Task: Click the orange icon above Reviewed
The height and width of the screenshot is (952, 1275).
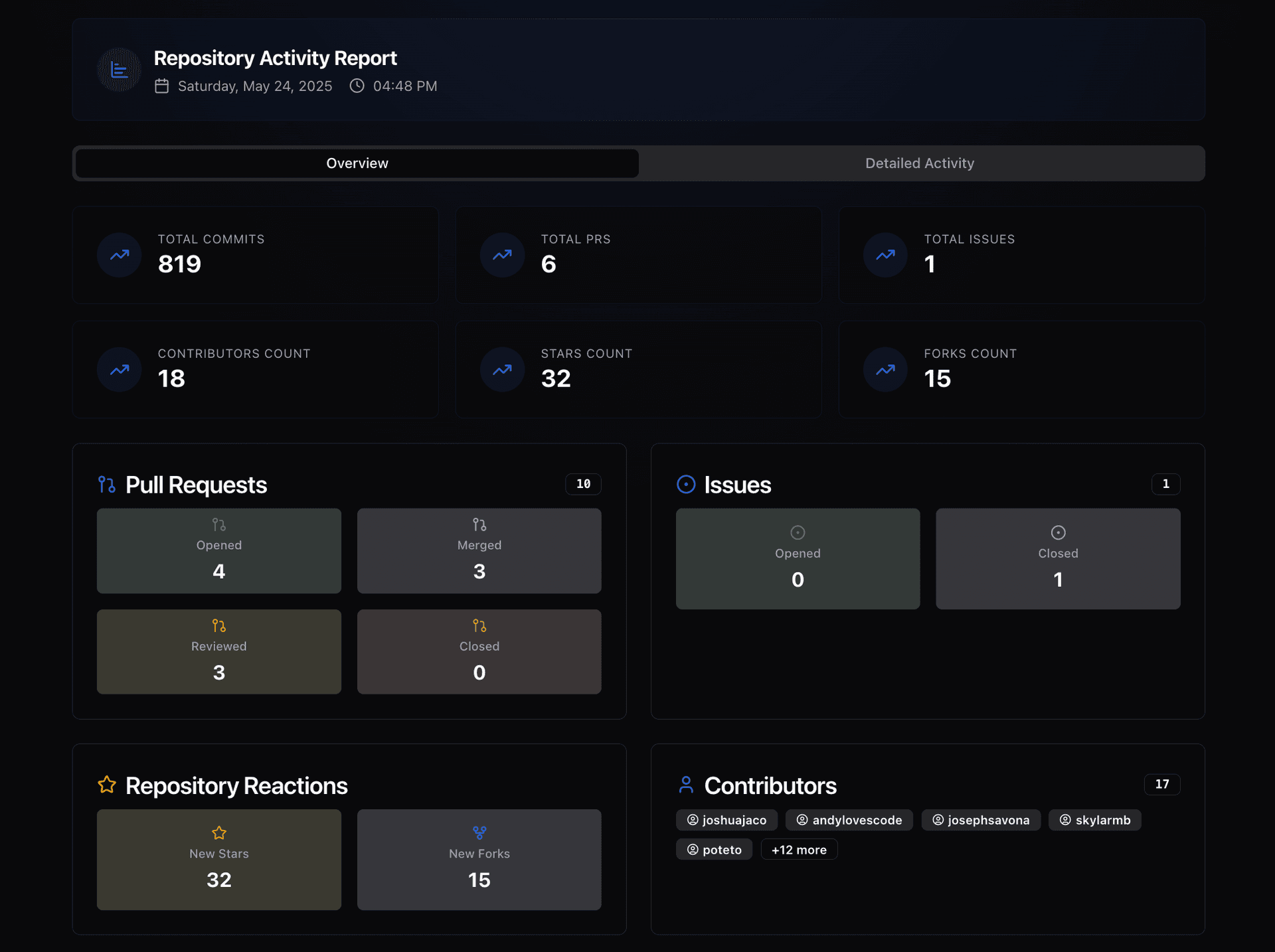Action: tap(219, 626)
